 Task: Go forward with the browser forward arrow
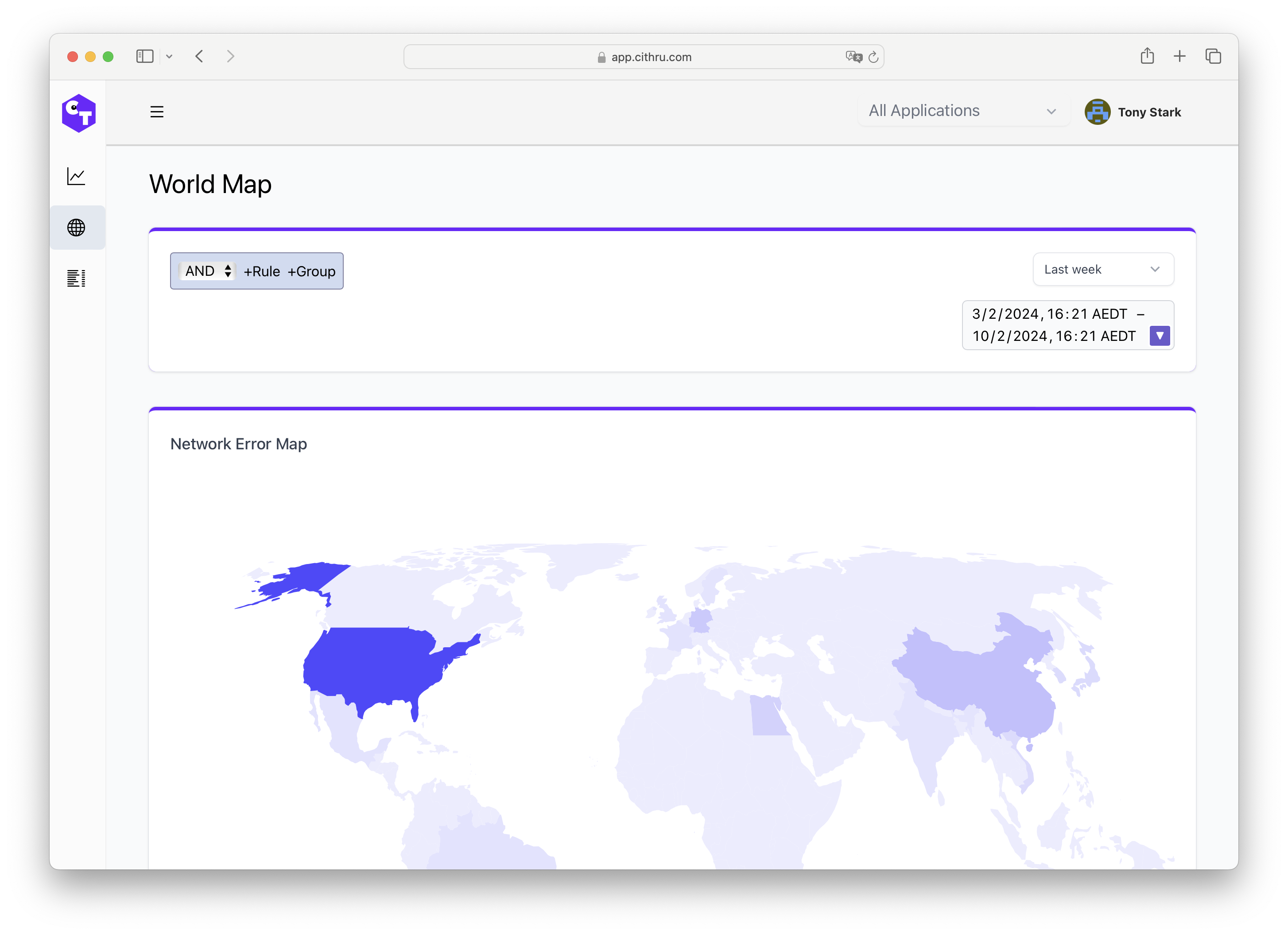[231, 56]
